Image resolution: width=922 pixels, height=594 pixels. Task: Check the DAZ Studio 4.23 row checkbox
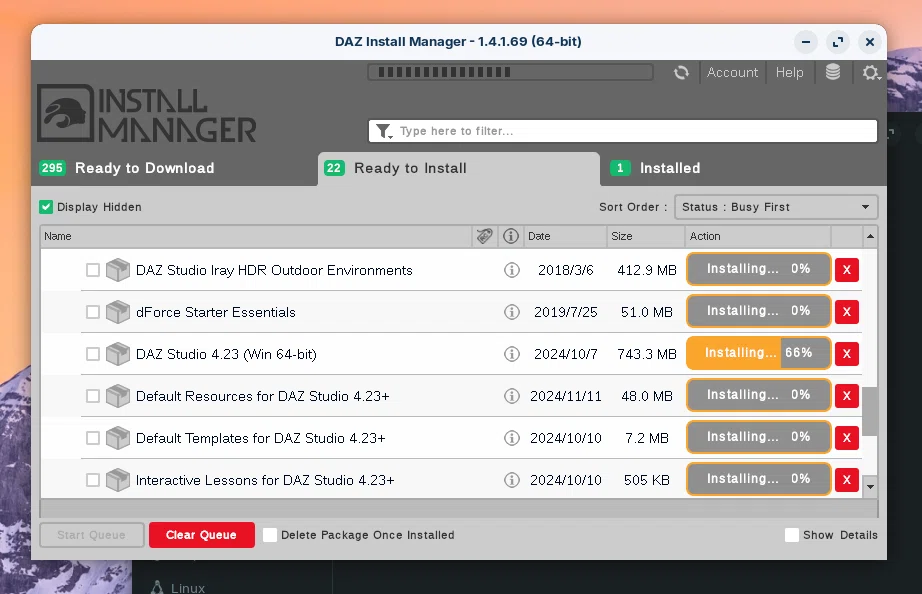[92, 354]
